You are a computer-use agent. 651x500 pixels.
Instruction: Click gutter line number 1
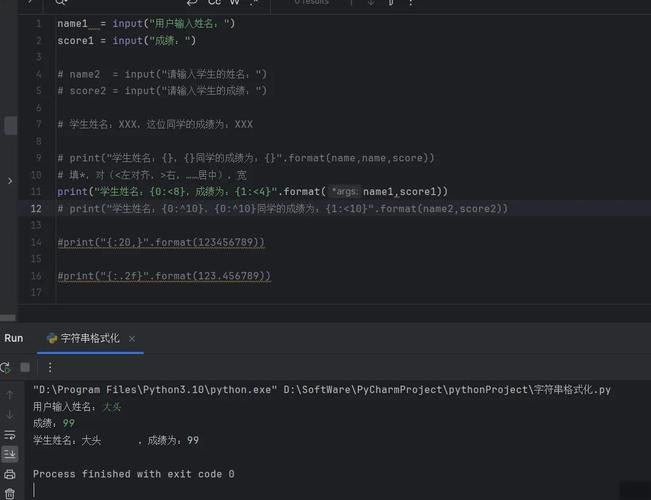click(39, 24)
